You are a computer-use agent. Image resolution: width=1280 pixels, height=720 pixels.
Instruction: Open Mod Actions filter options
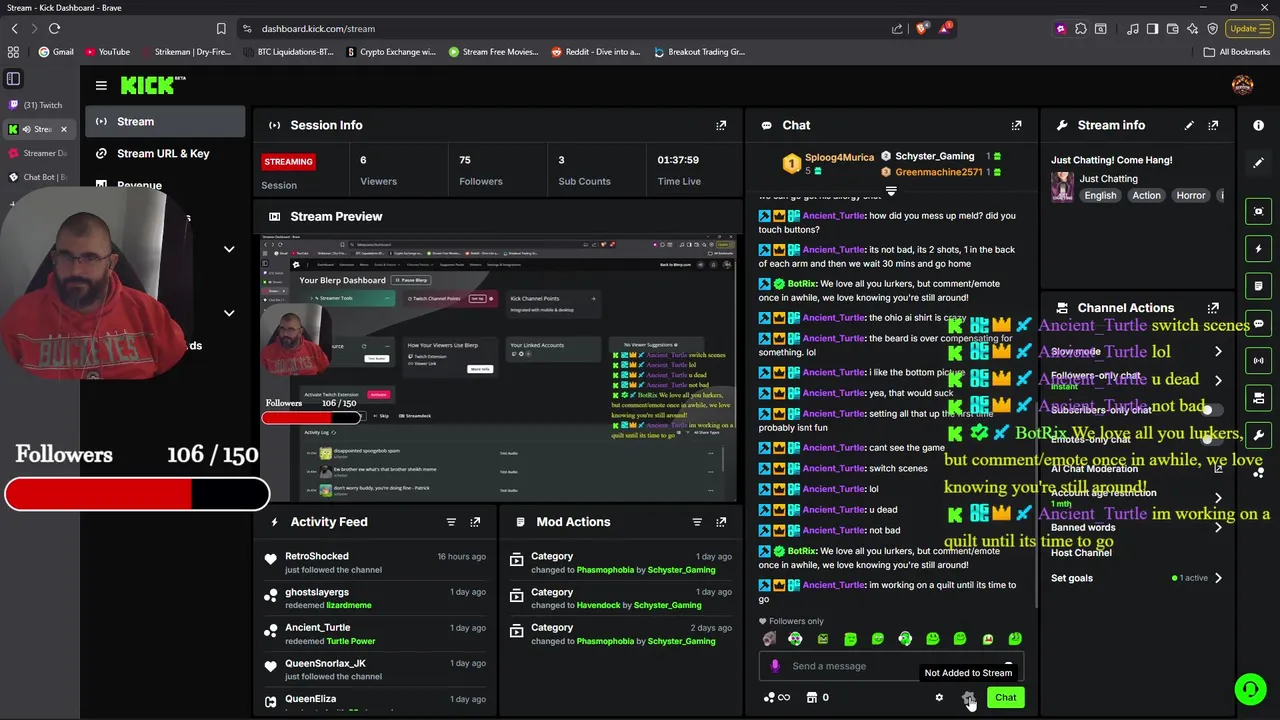point(697,522)
